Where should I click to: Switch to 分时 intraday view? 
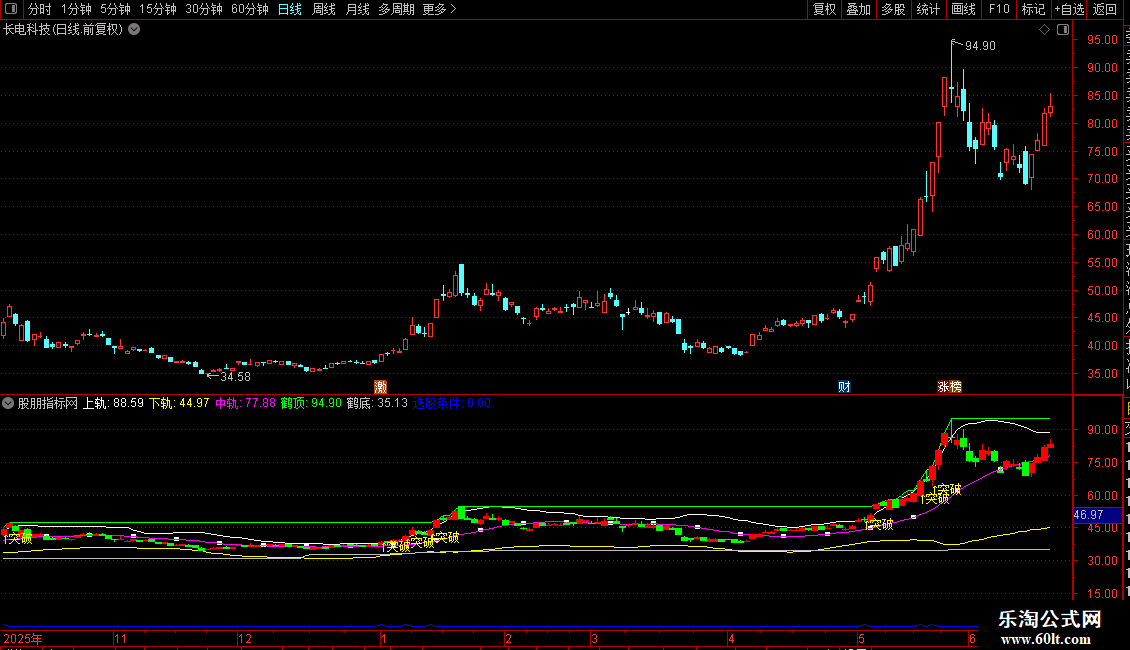click(40, 9)
